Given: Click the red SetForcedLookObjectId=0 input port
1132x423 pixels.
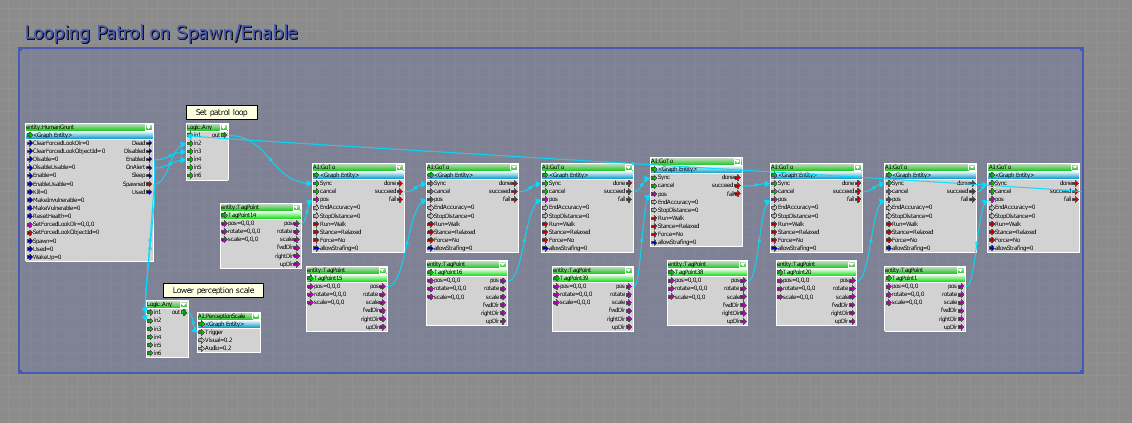Looking at the screenshot, I should pos(30,232).
